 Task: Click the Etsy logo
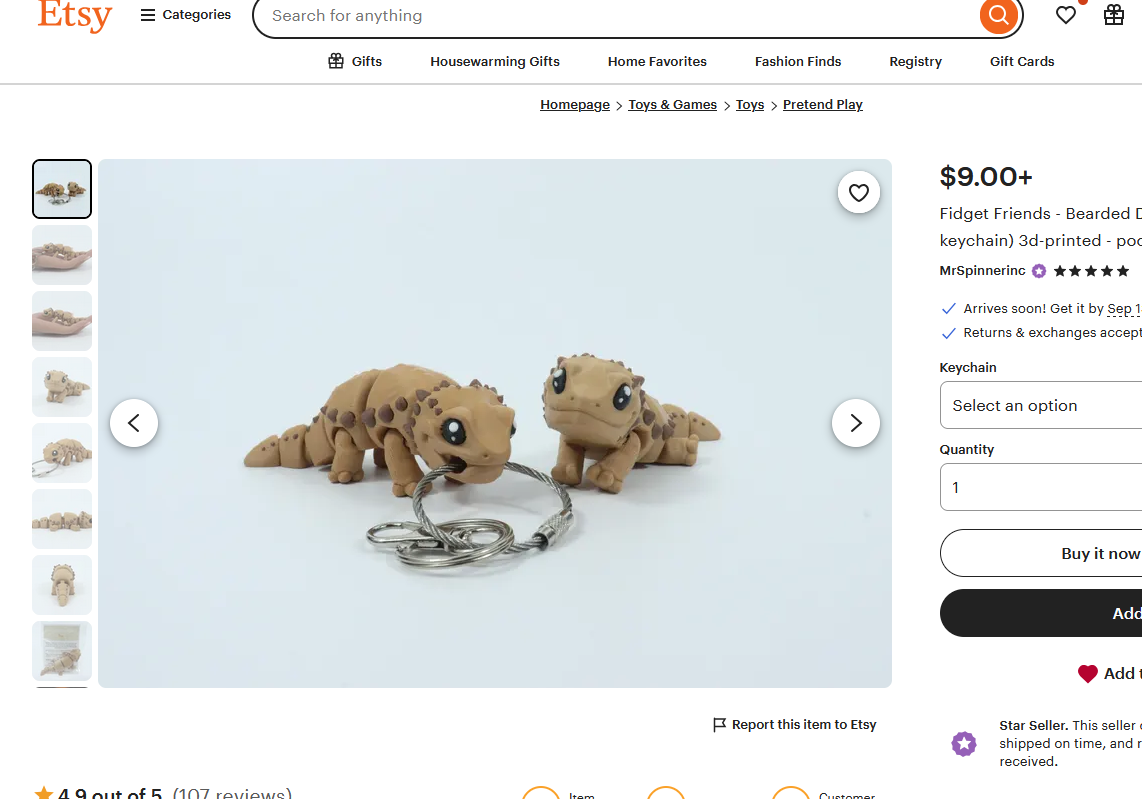coord(75,15)
